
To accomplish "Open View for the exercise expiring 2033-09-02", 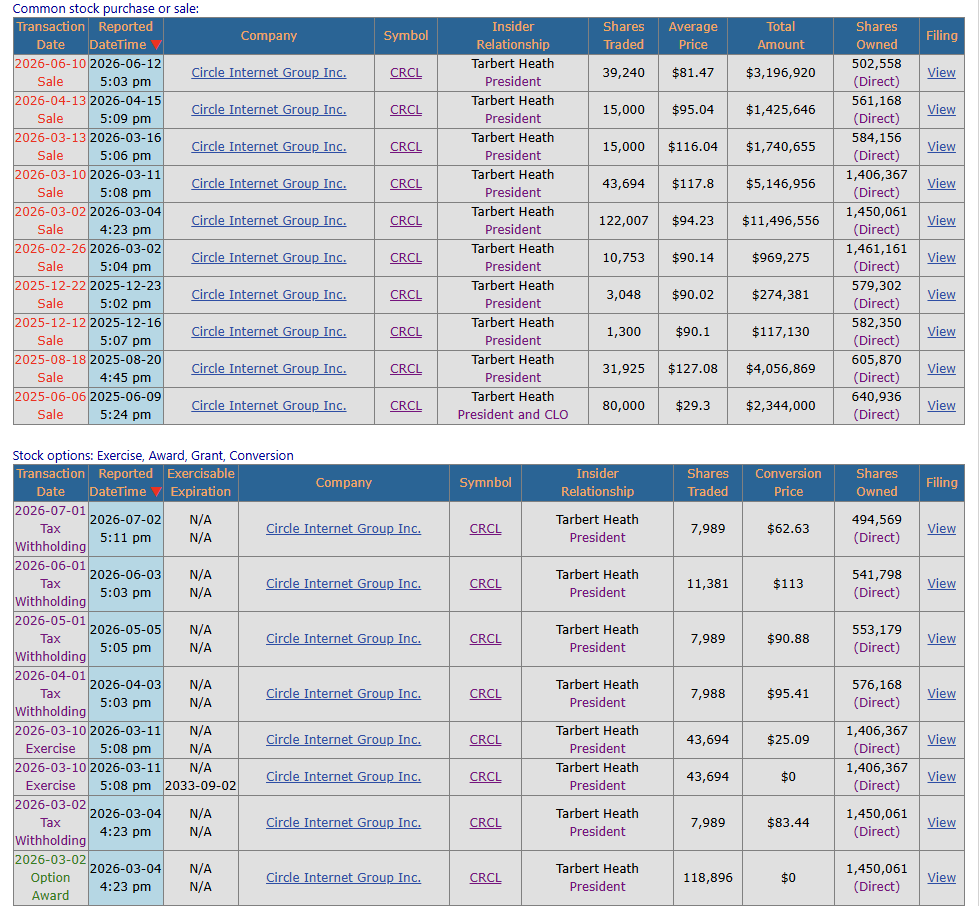I will tap(941, 777).
